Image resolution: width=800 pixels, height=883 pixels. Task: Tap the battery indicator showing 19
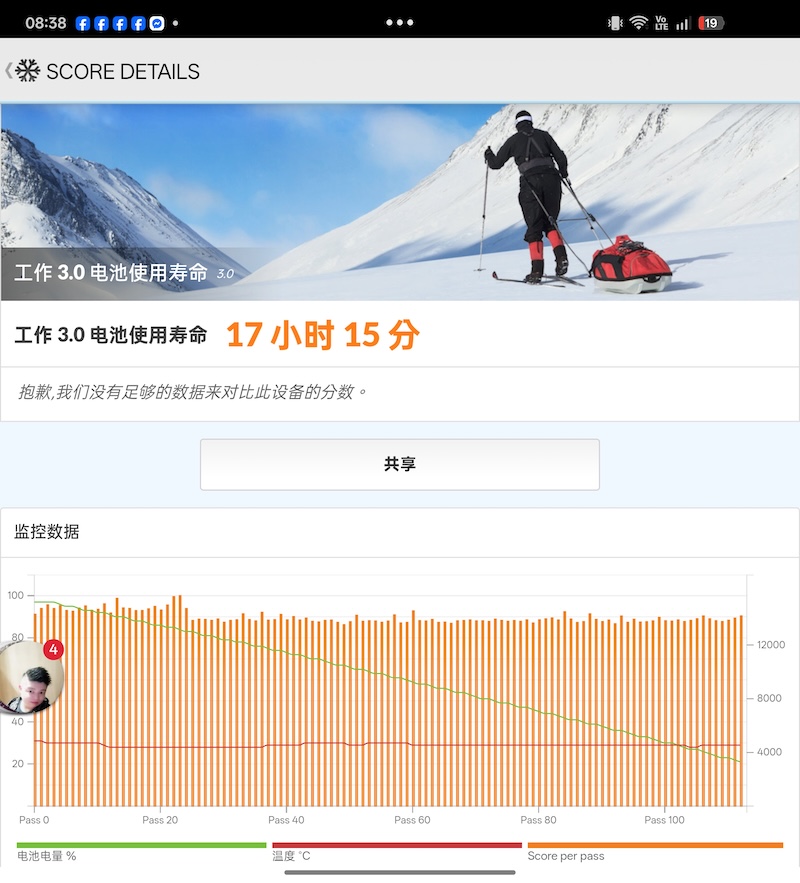pos(710,23)
